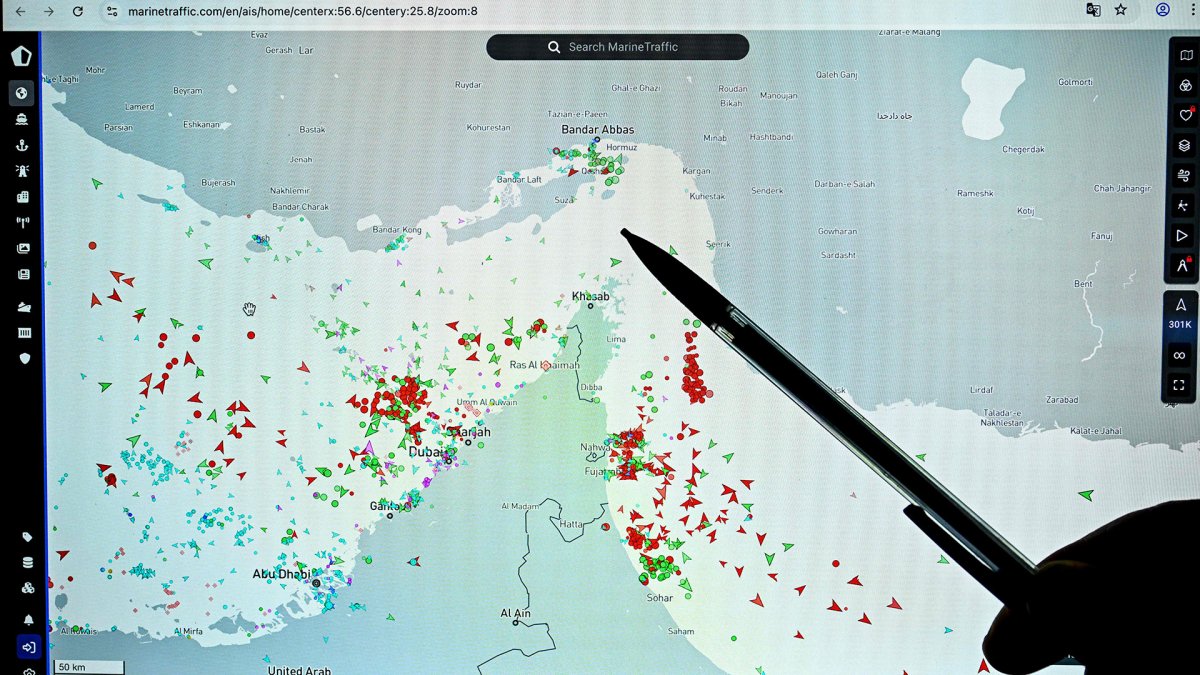Open the map type selector
The width and height of the screenshot is (1200, 675).
(1183, 56)
